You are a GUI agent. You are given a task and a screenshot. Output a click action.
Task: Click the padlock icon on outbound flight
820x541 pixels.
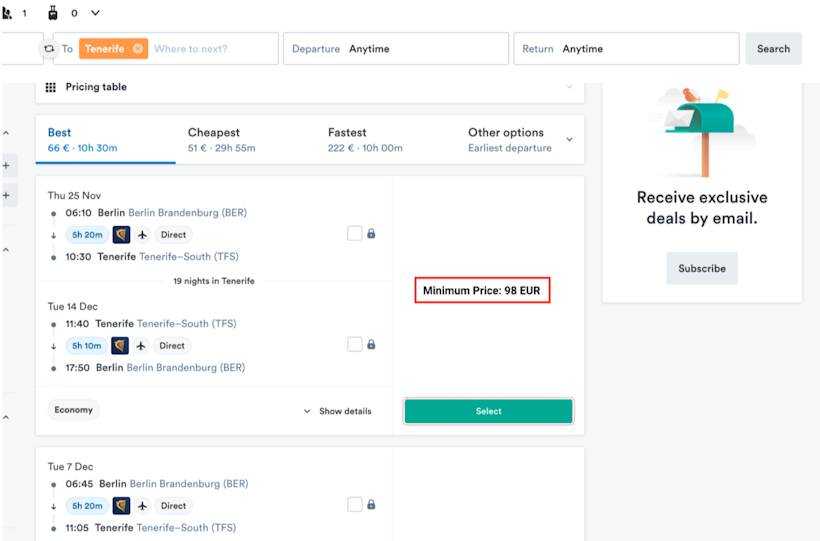[371, 234]
